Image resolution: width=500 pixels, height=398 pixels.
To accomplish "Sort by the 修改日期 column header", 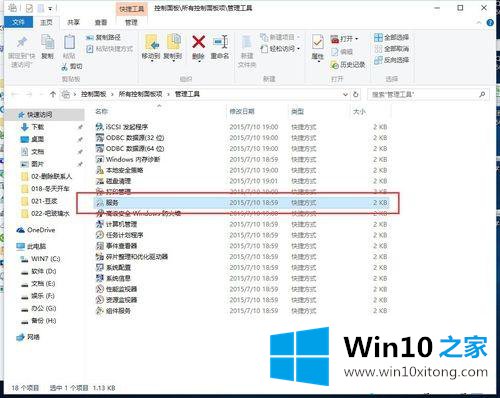I will (x=242, y=111).
